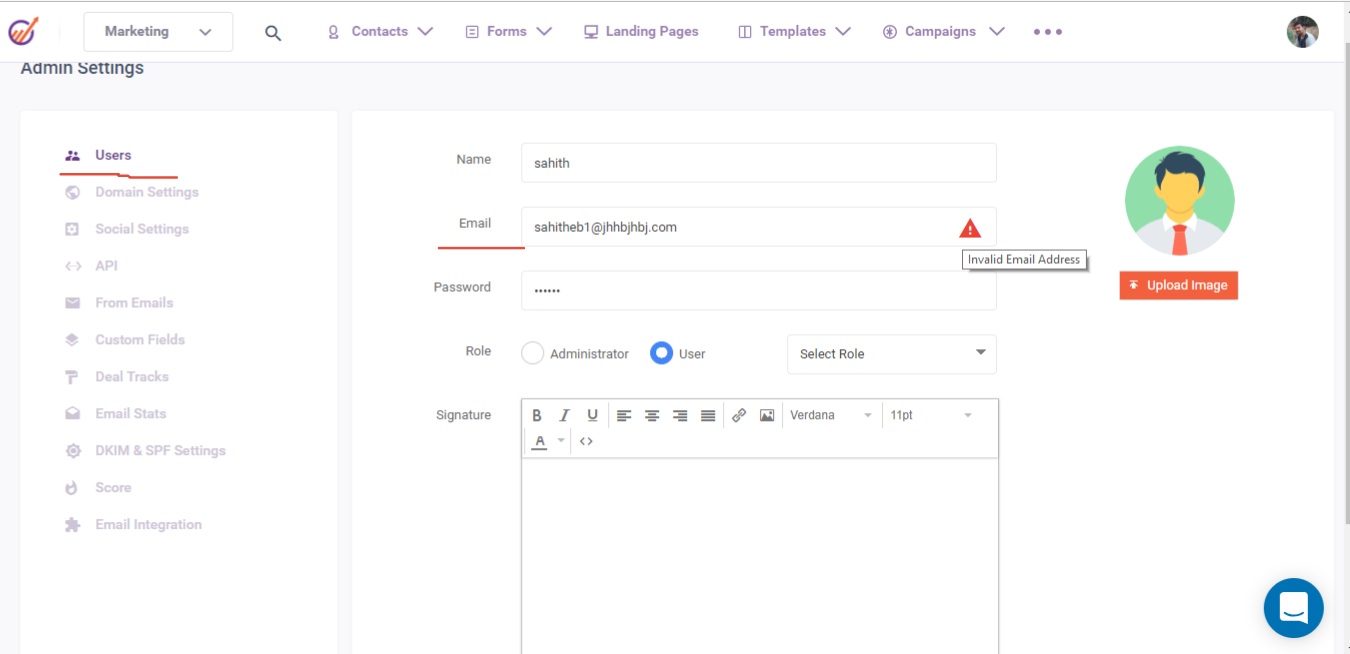Expand the Select Role dropdown

(x=891, y=354)
